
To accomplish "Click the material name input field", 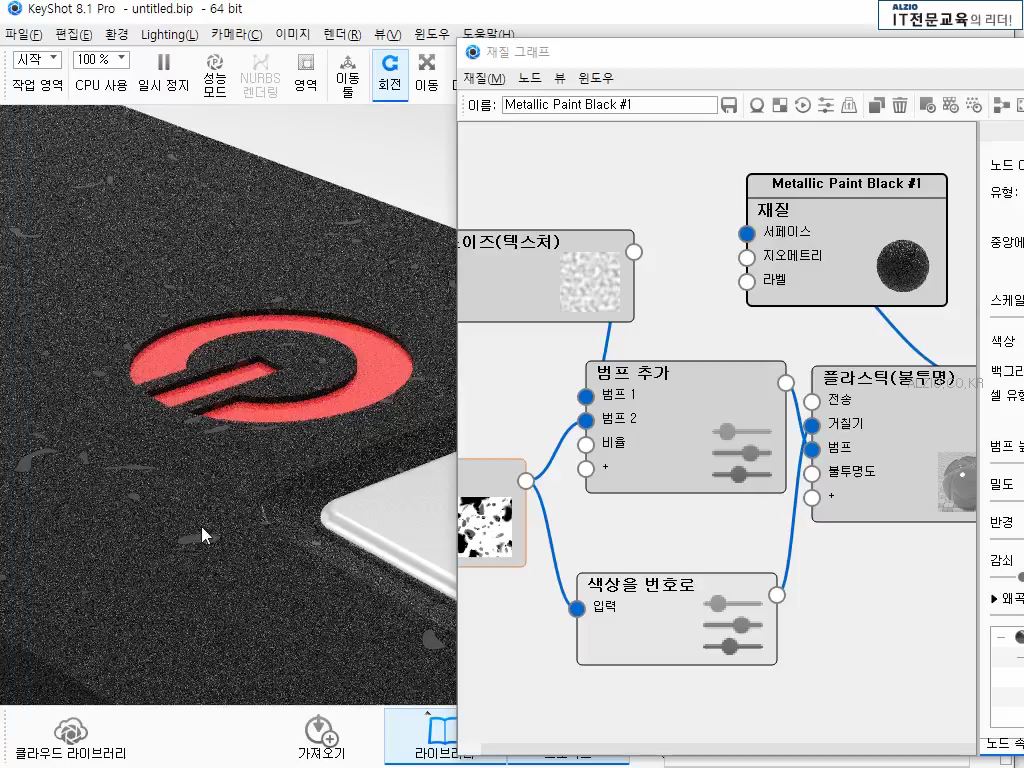I will [x=609, y=105].
